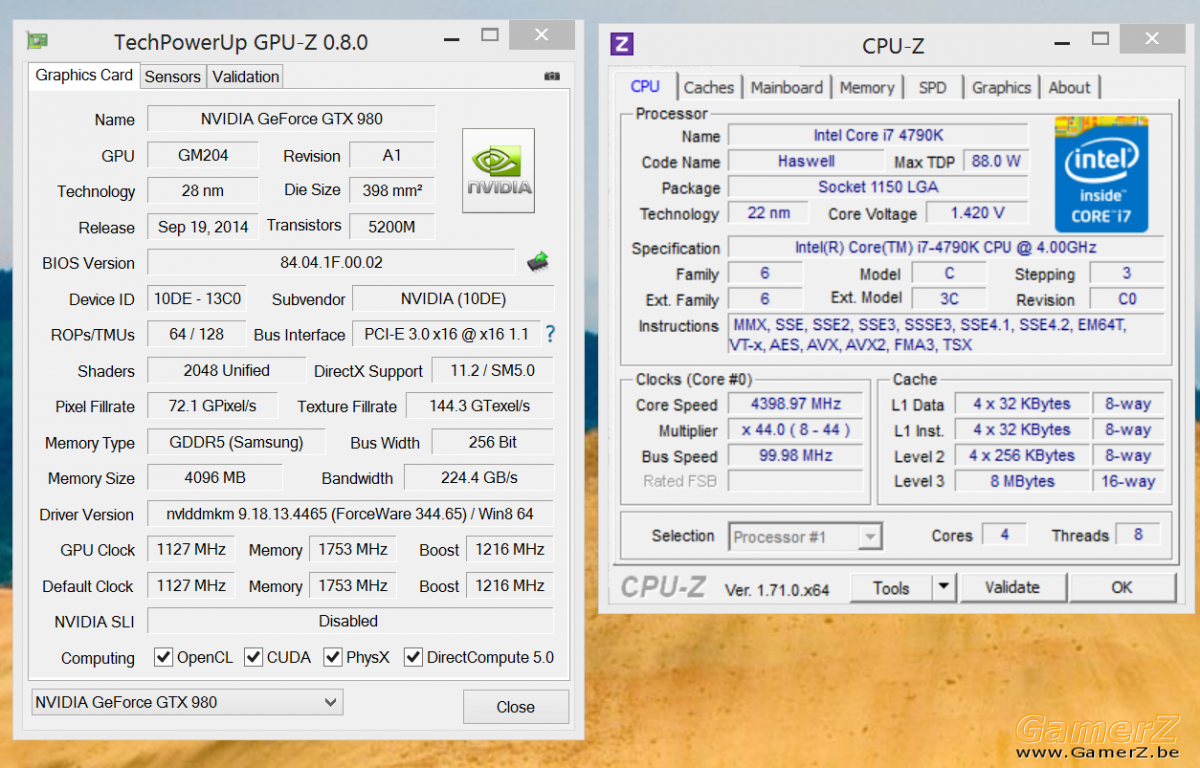
Task: Click the Intel Core i7 logo badge
Action: coord(1101,174)
